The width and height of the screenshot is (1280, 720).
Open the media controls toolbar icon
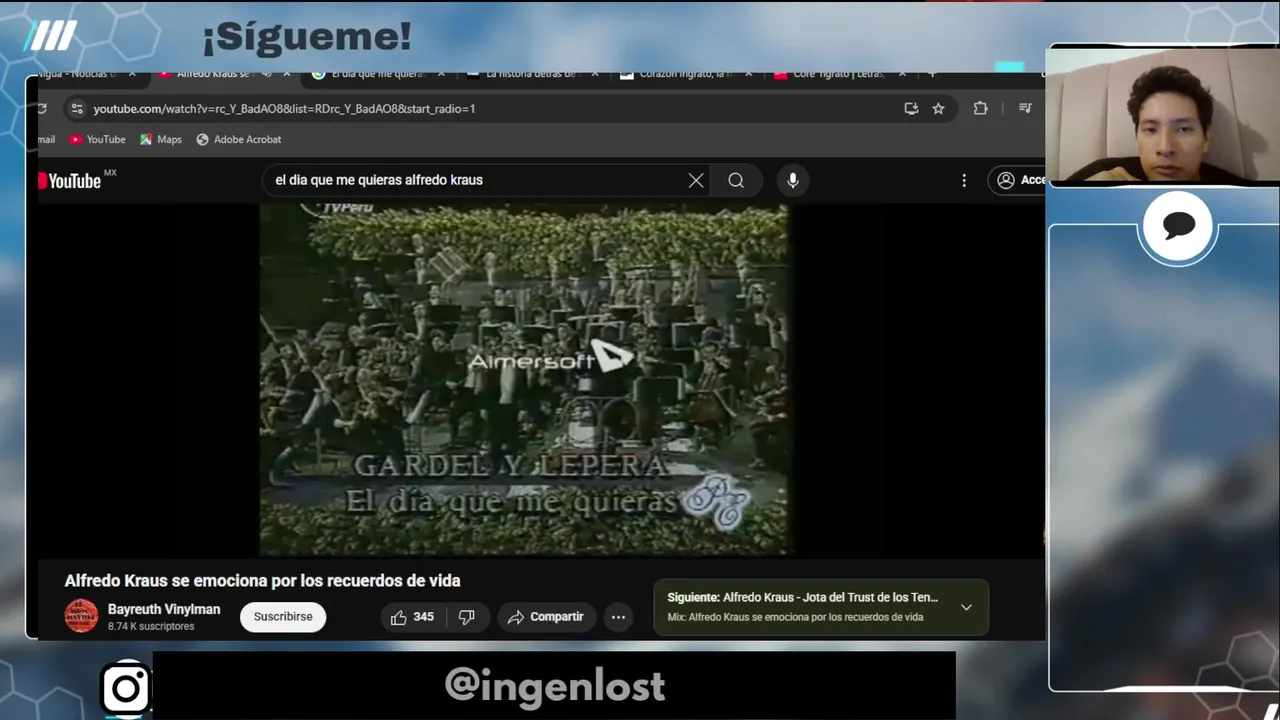tap(1025, 108)
